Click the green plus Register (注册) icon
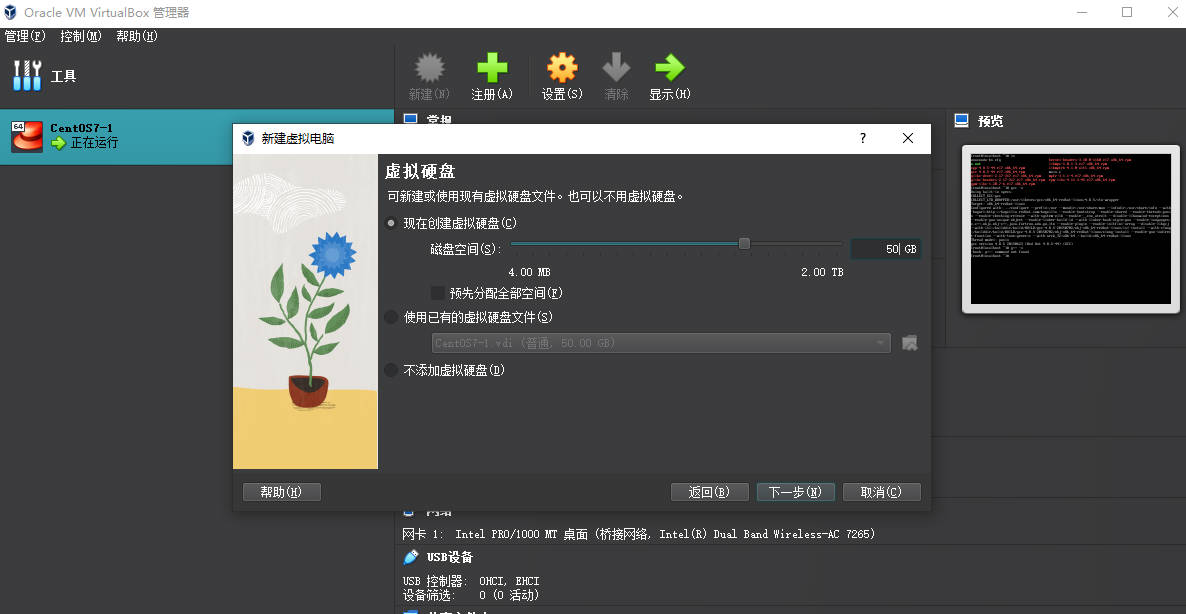This screenshot has height=614, width=1186. point(492,68)
